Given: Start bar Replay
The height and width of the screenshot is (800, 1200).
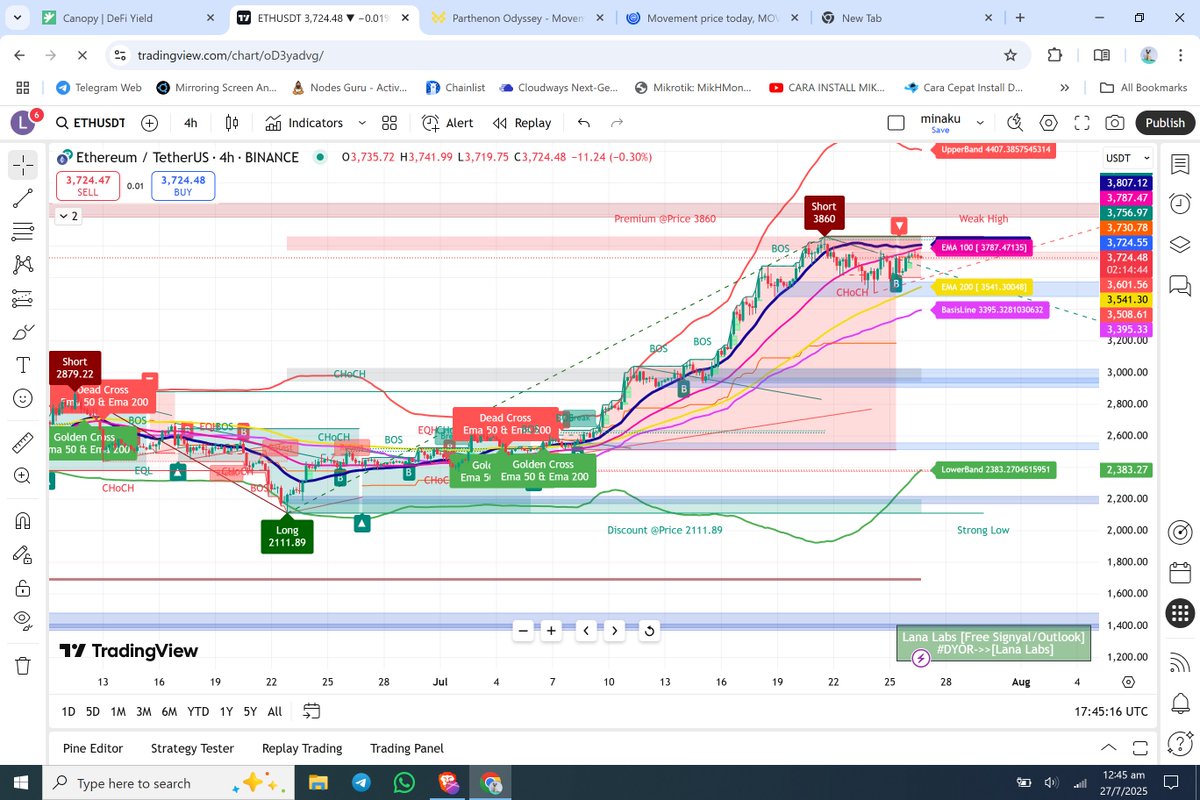Looking at the screenshot, I should [522, 123].
